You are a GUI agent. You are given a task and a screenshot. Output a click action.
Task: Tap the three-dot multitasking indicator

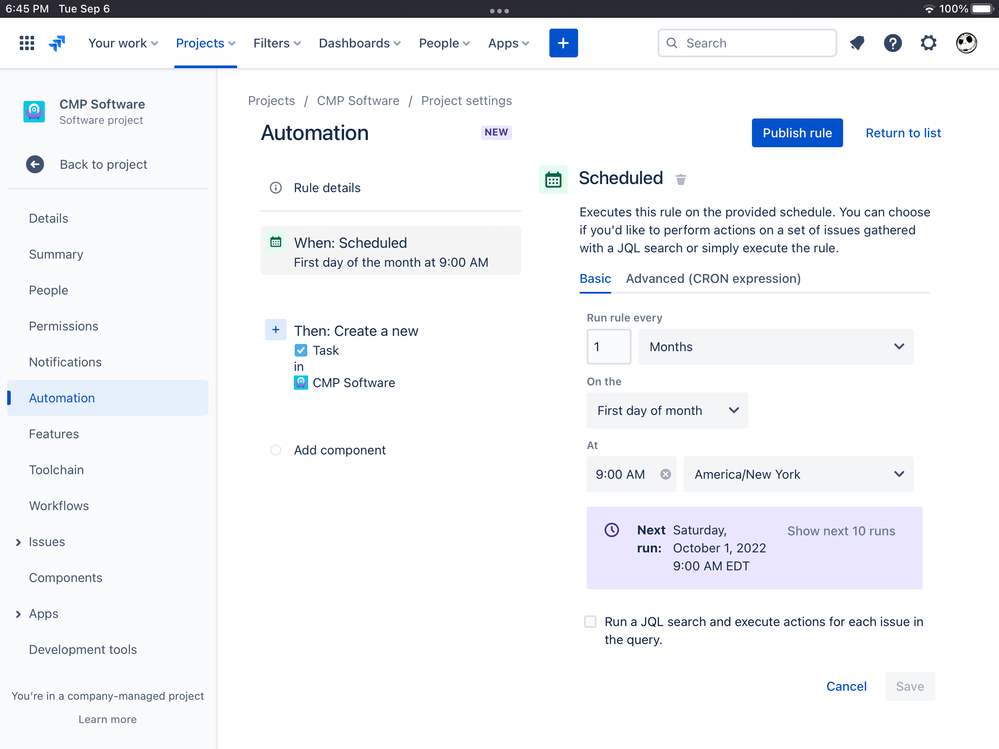[499, 11]
